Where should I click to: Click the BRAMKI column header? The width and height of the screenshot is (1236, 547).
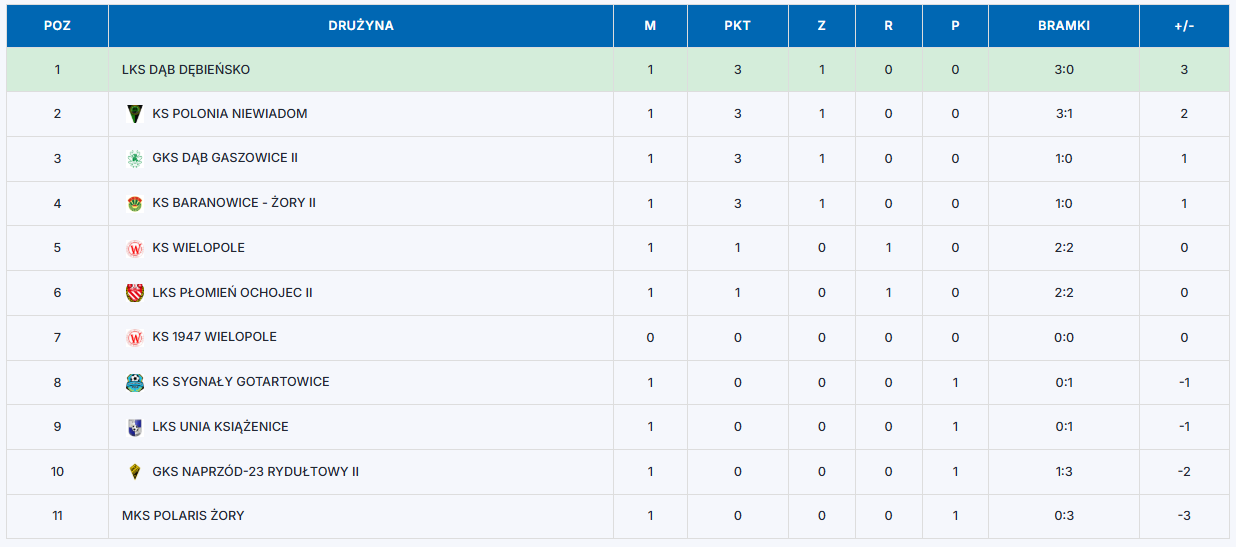[1064, 26]
